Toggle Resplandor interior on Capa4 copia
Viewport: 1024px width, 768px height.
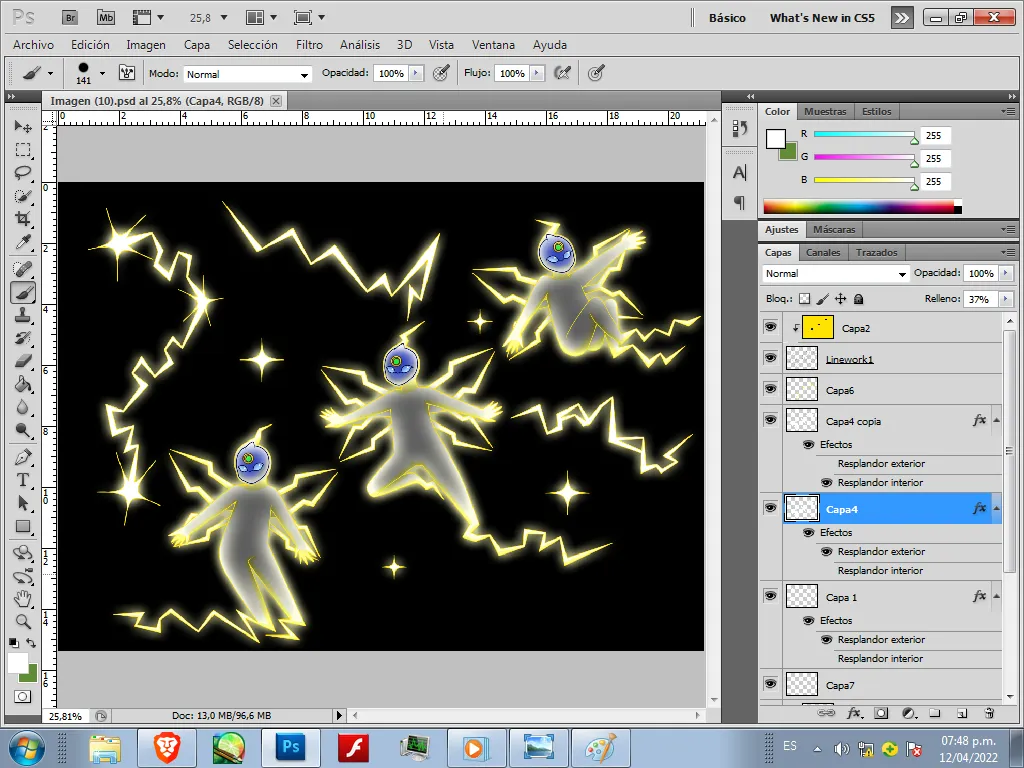point(826,483)
